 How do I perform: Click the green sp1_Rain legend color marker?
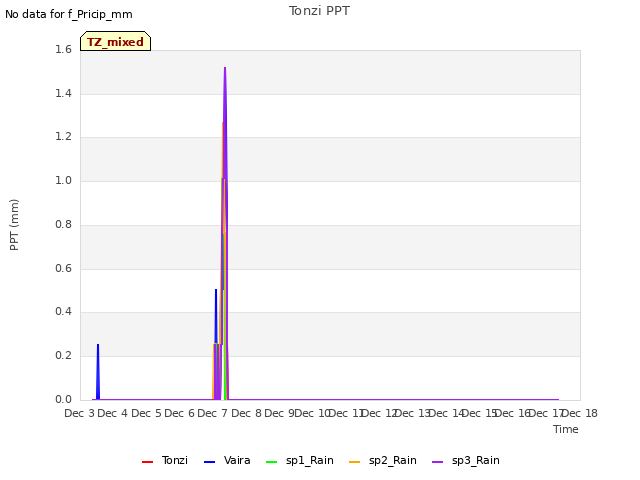point(271,462)
